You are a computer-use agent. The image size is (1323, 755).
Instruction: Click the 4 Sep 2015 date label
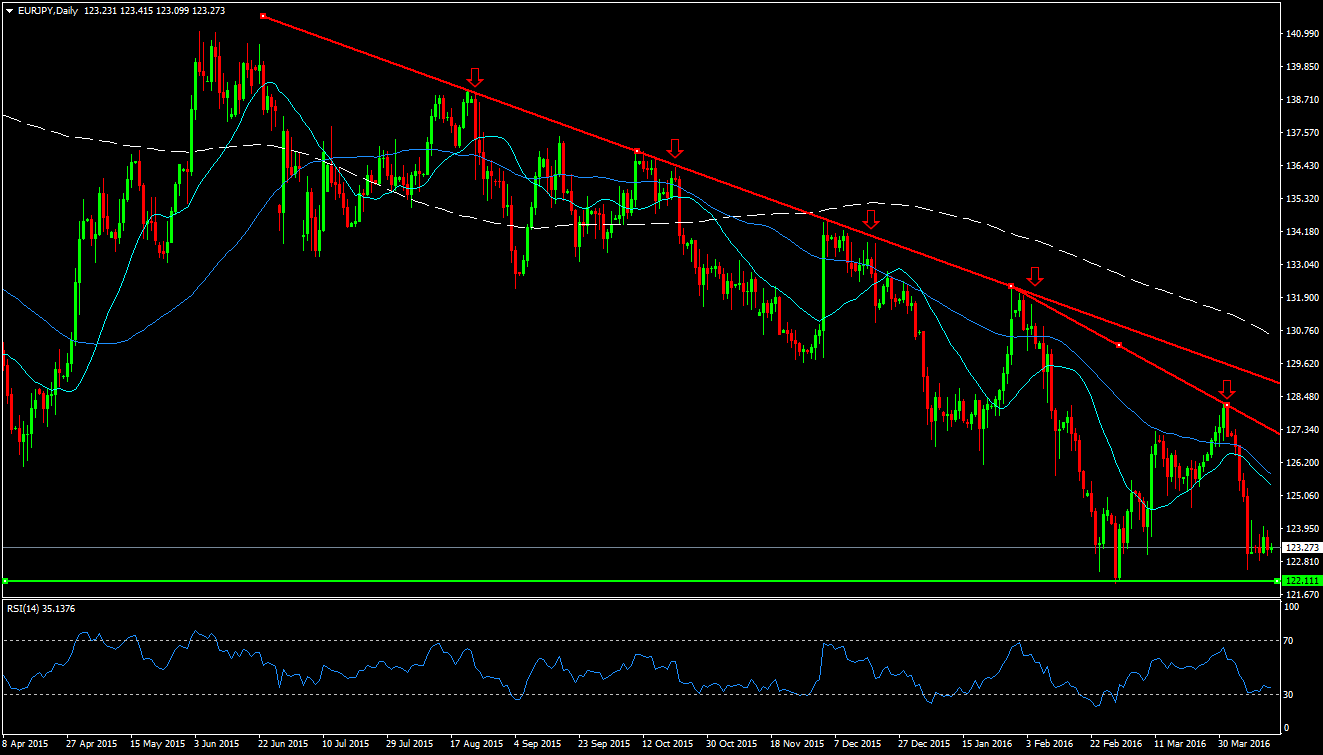538,744
